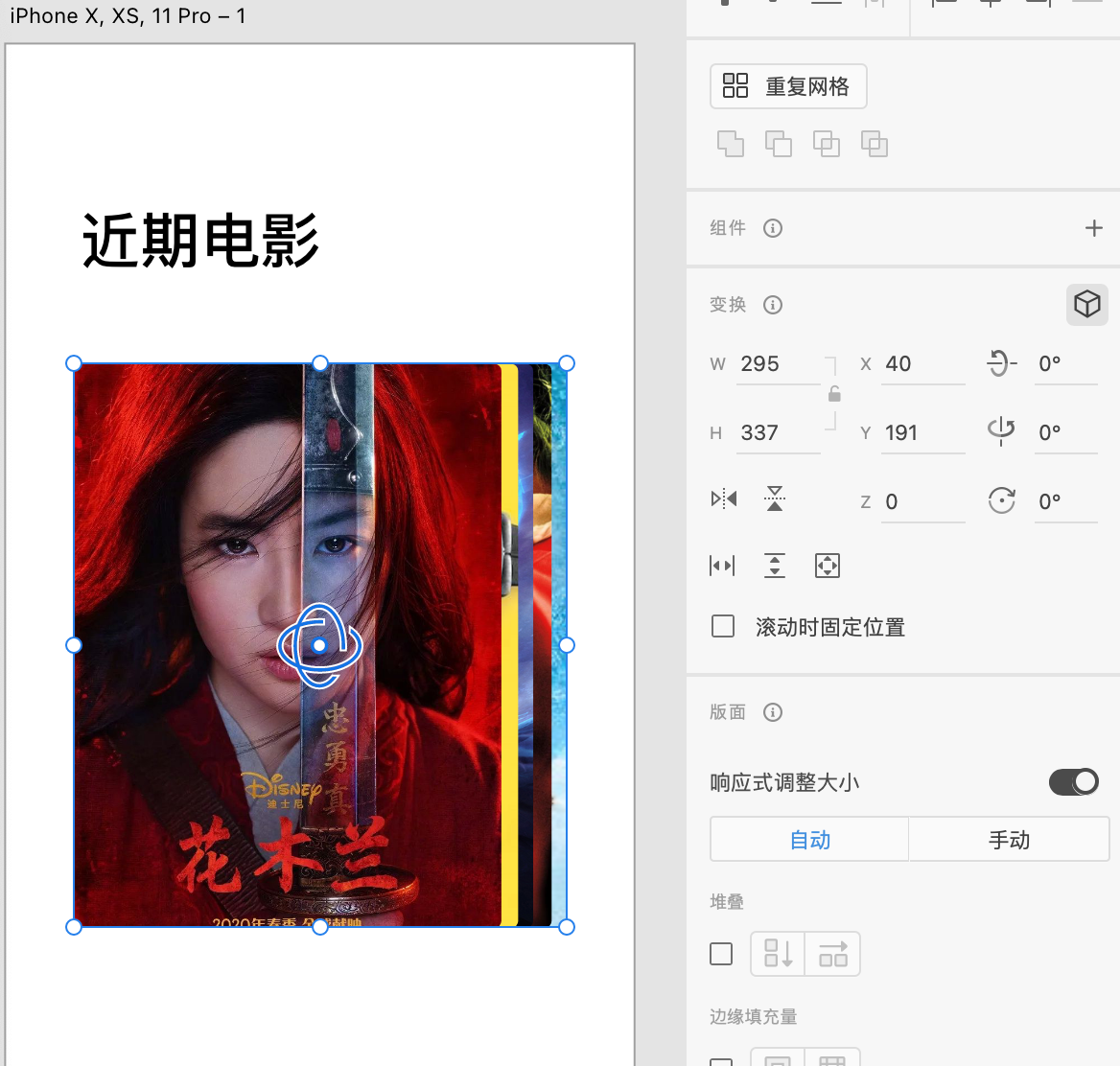Click the X position field showing 40
This screenshot has height=1066, width=1120.
(x=922, y=364)
